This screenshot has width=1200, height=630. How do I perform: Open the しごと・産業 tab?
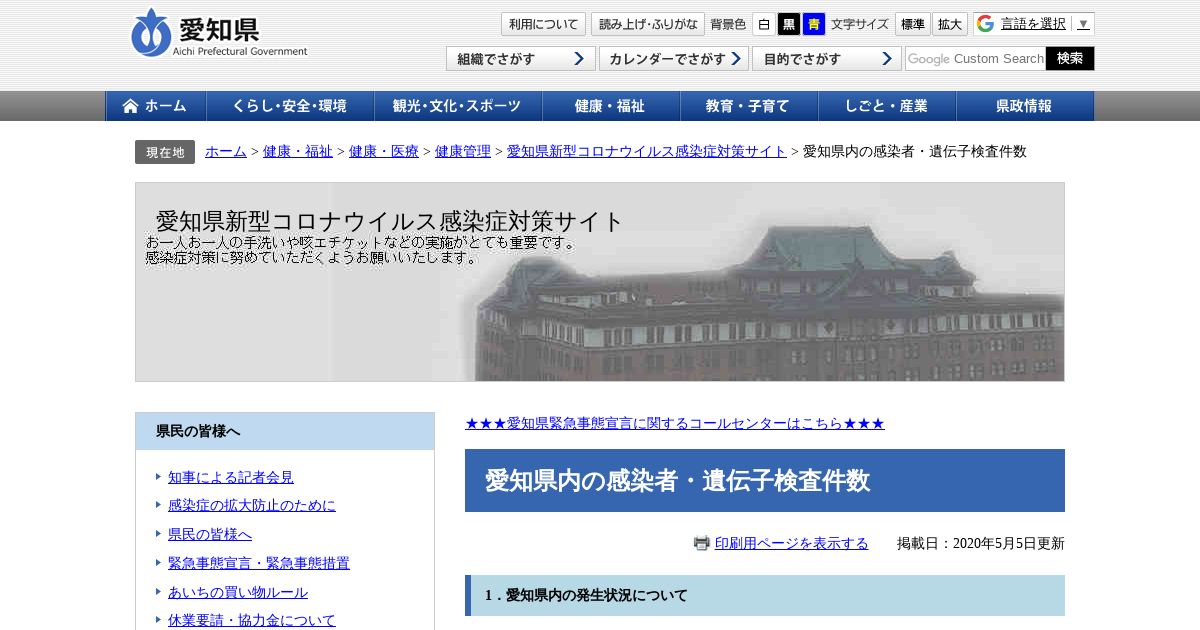click(x=887, y=106)
